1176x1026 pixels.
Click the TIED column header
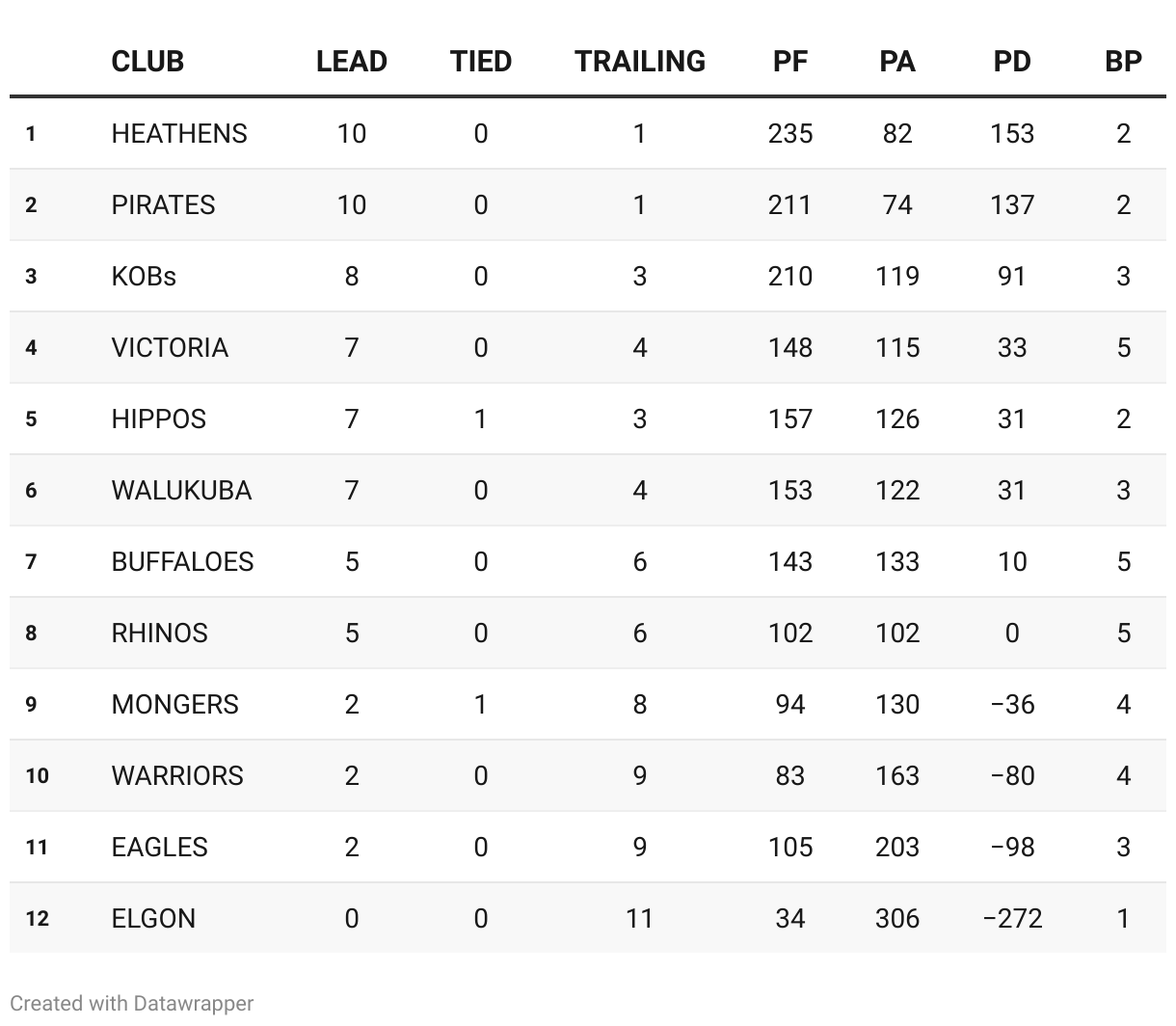pyautogui.click(x=481, y=62)
